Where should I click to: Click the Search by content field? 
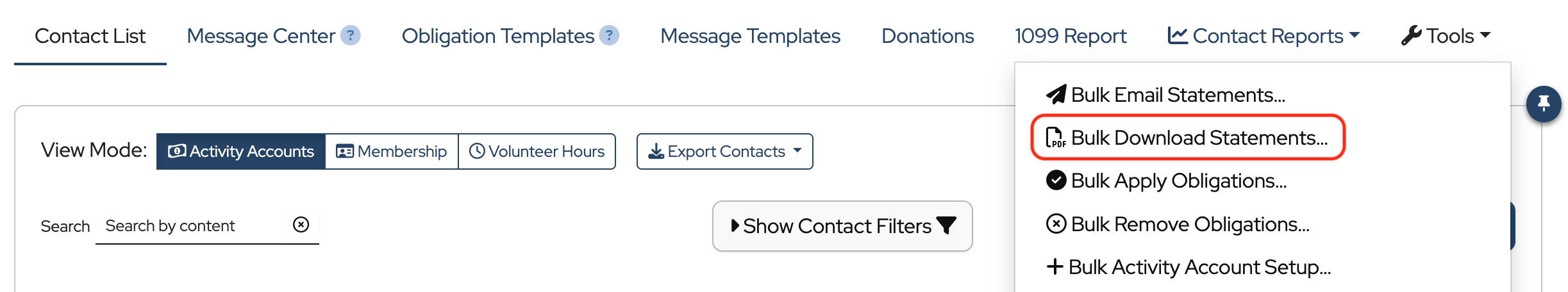[189, 226]
